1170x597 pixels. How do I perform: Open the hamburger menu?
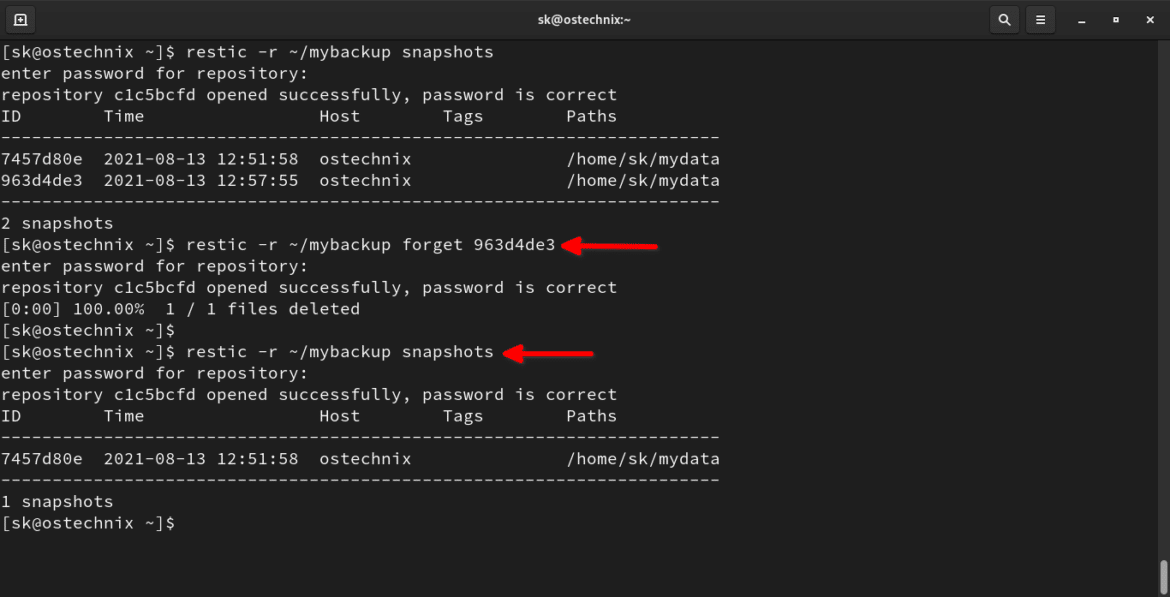[x=1040, y=19]
